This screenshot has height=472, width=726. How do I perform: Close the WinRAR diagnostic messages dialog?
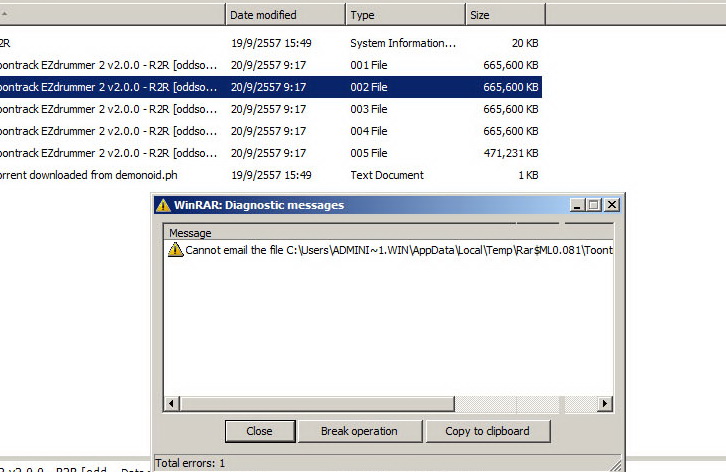(x=260, y=431)
